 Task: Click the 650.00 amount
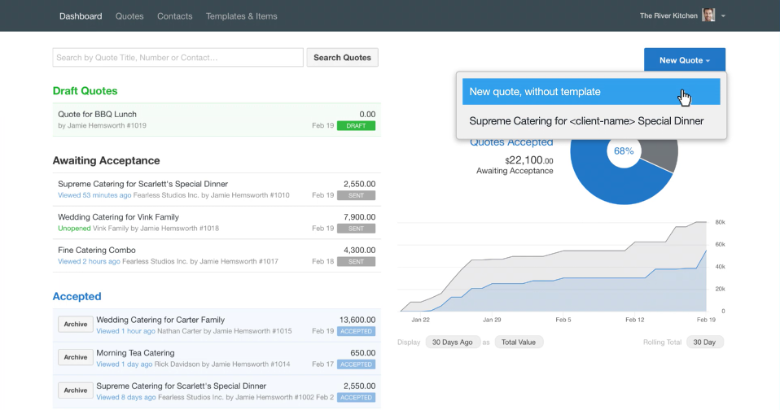tap(363, 353)
